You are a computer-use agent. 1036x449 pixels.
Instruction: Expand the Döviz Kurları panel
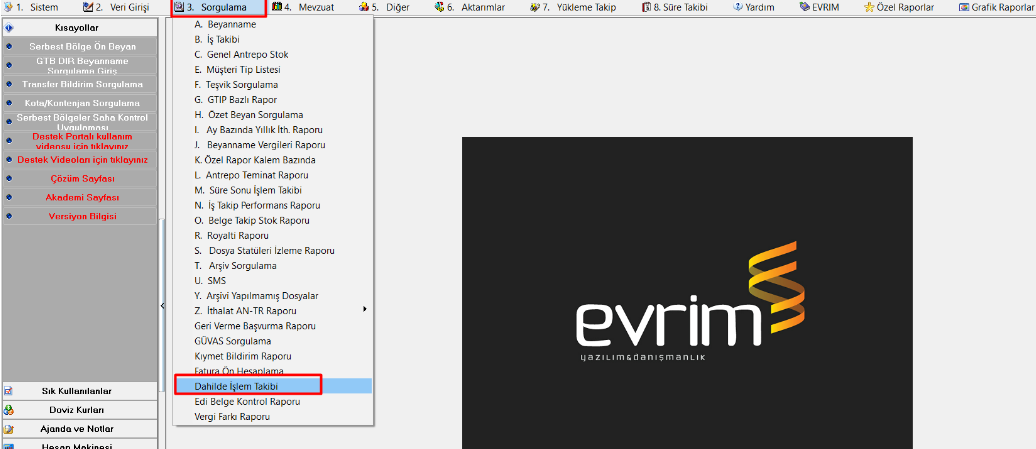tap(79, 410)
